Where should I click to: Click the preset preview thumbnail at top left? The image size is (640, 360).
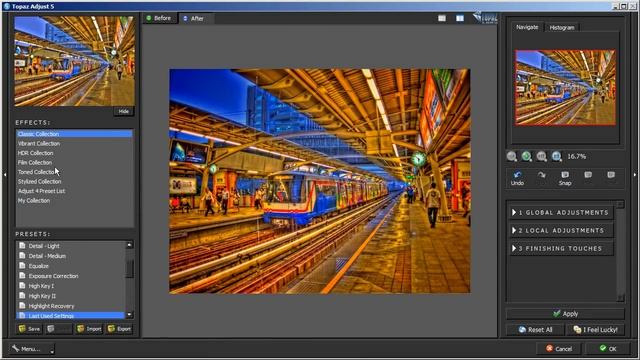74,61
